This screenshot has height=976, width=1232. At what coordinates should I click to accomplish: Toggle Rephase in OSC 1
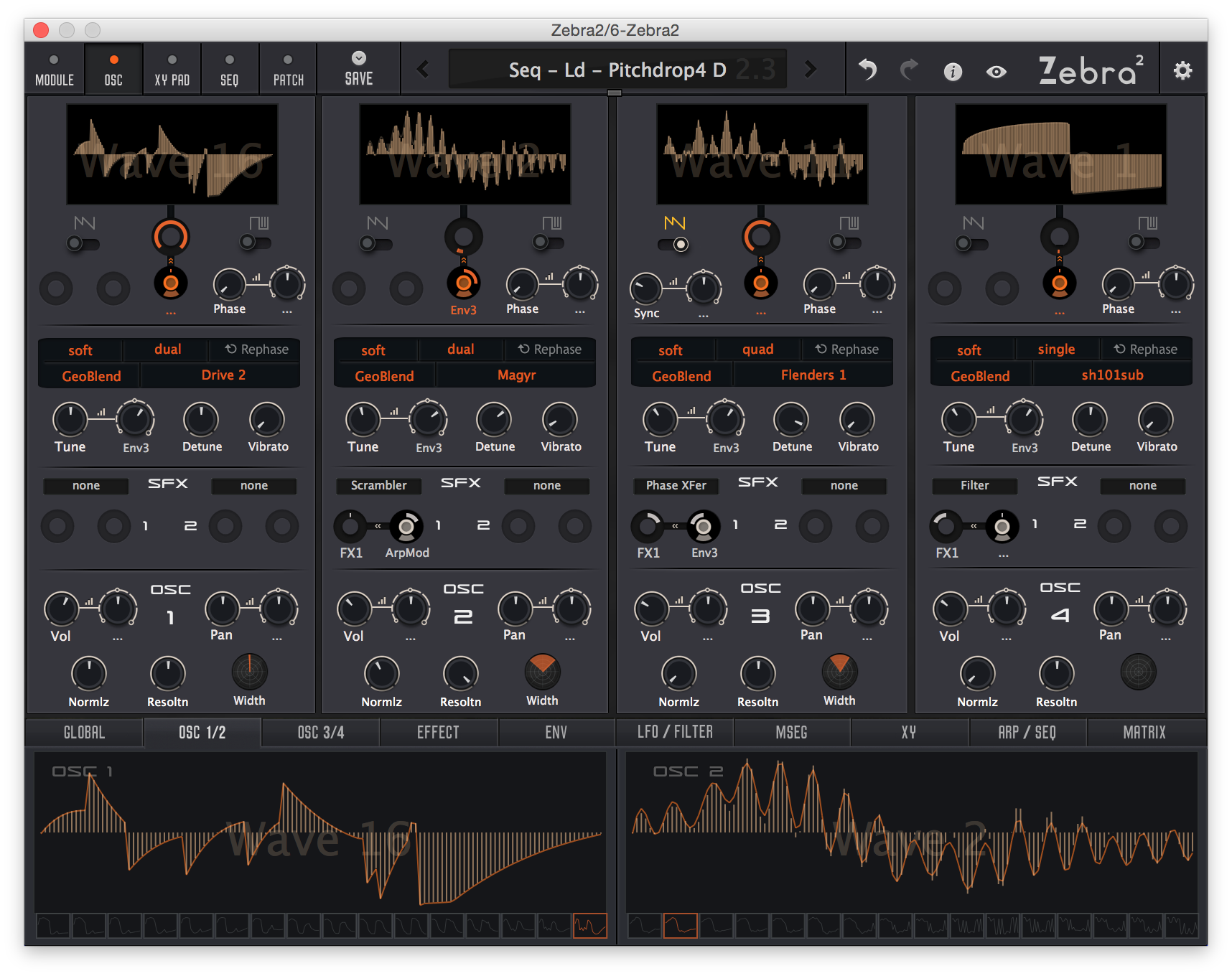[256, 349]
